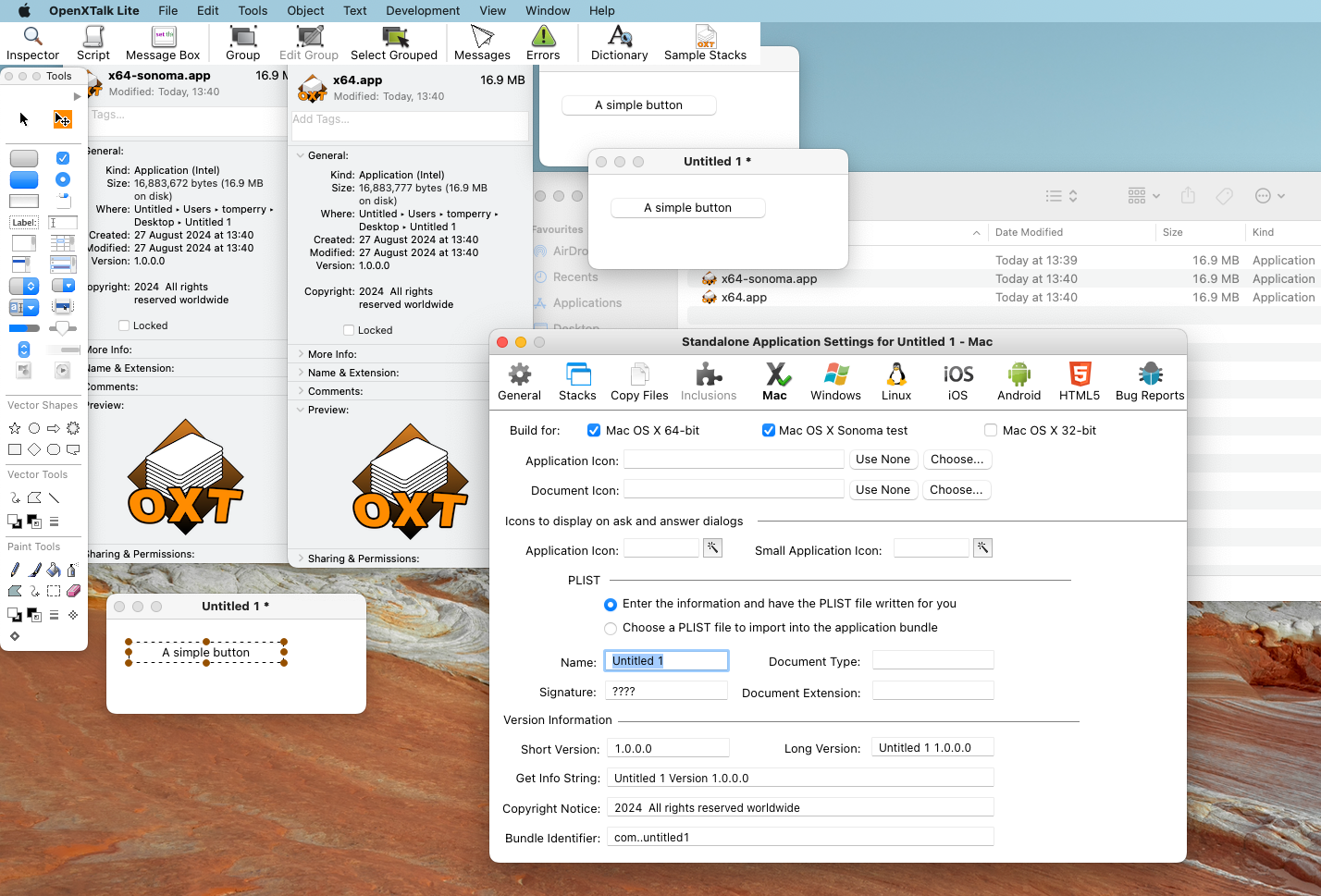Open the Message Box
The image size is (1321, 896).
tap(163, 43)
